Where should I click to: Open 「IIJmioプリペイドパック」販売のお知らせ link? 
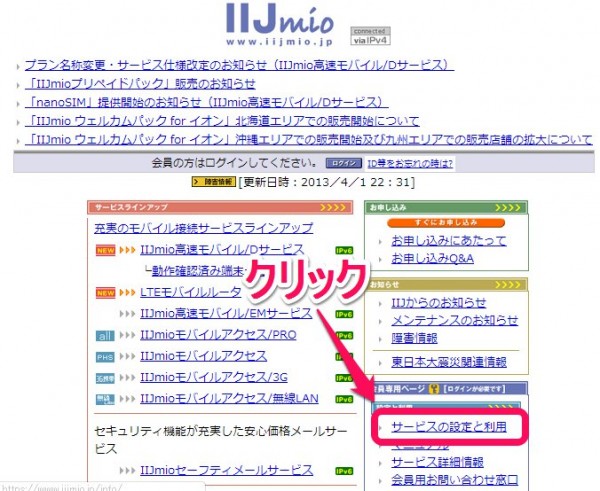[140, 83]
